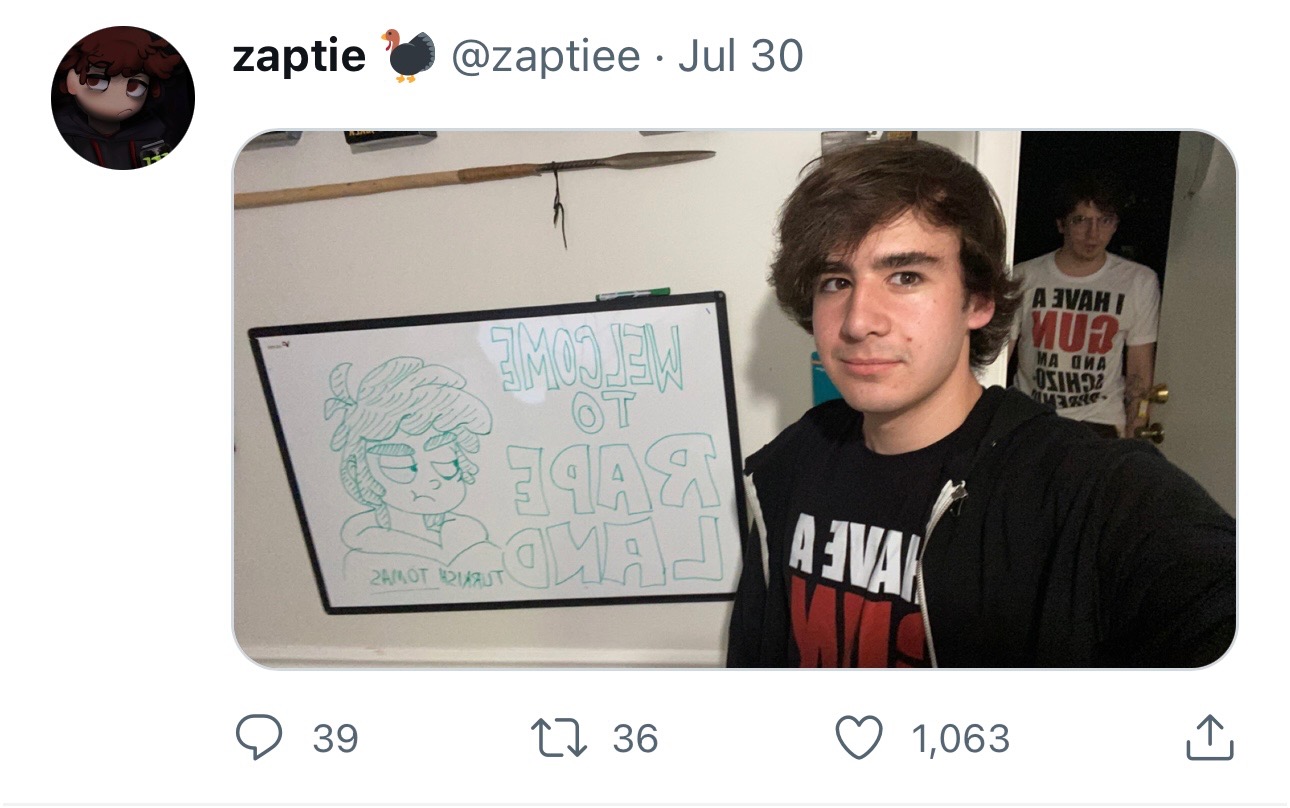Click the reply speech bubble icon
Image resolution: width=1290 pixels, height=808 pixels.
pyautogui.click(x=259, y=739)
